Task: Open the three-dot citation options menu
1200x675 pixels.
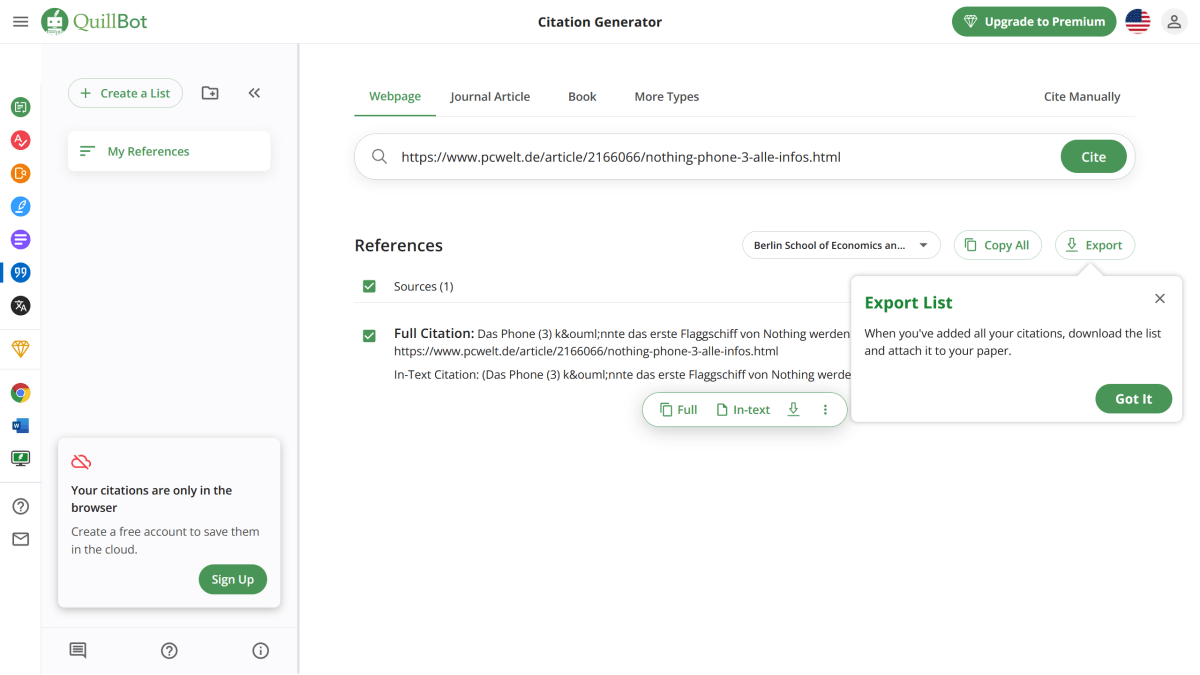Action: 825,409
